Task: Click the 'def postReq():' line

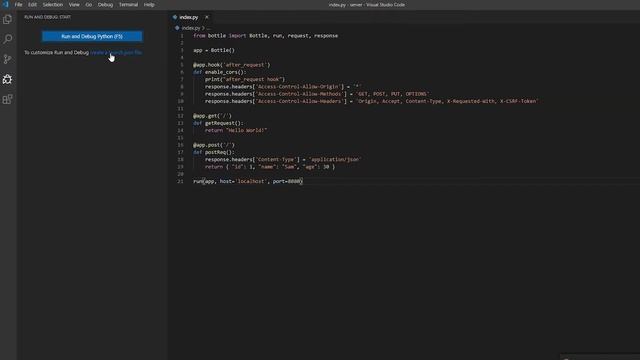Action: point(214,152)
